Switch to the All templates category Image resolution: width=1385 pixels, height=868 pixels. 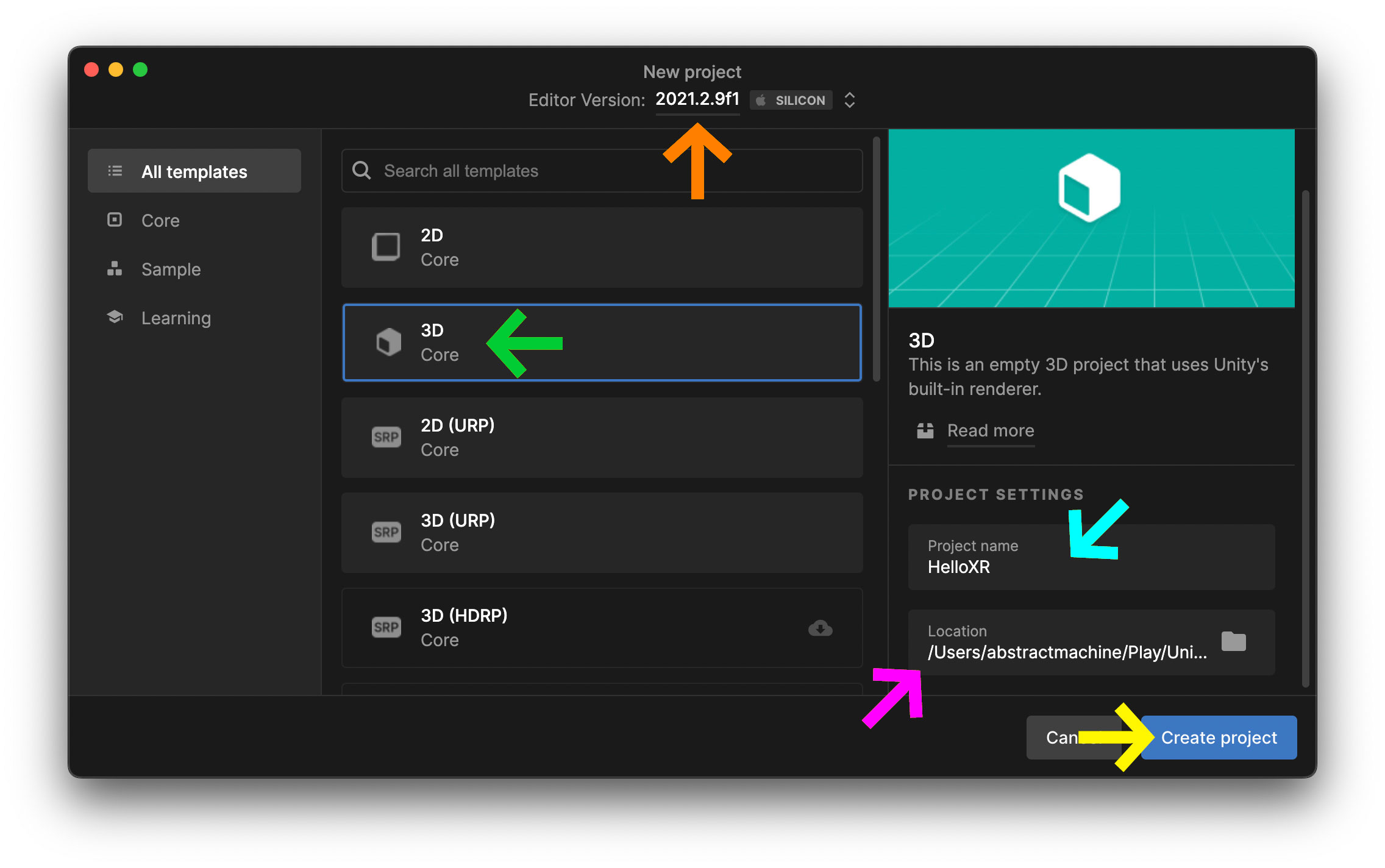pos(194,171)
